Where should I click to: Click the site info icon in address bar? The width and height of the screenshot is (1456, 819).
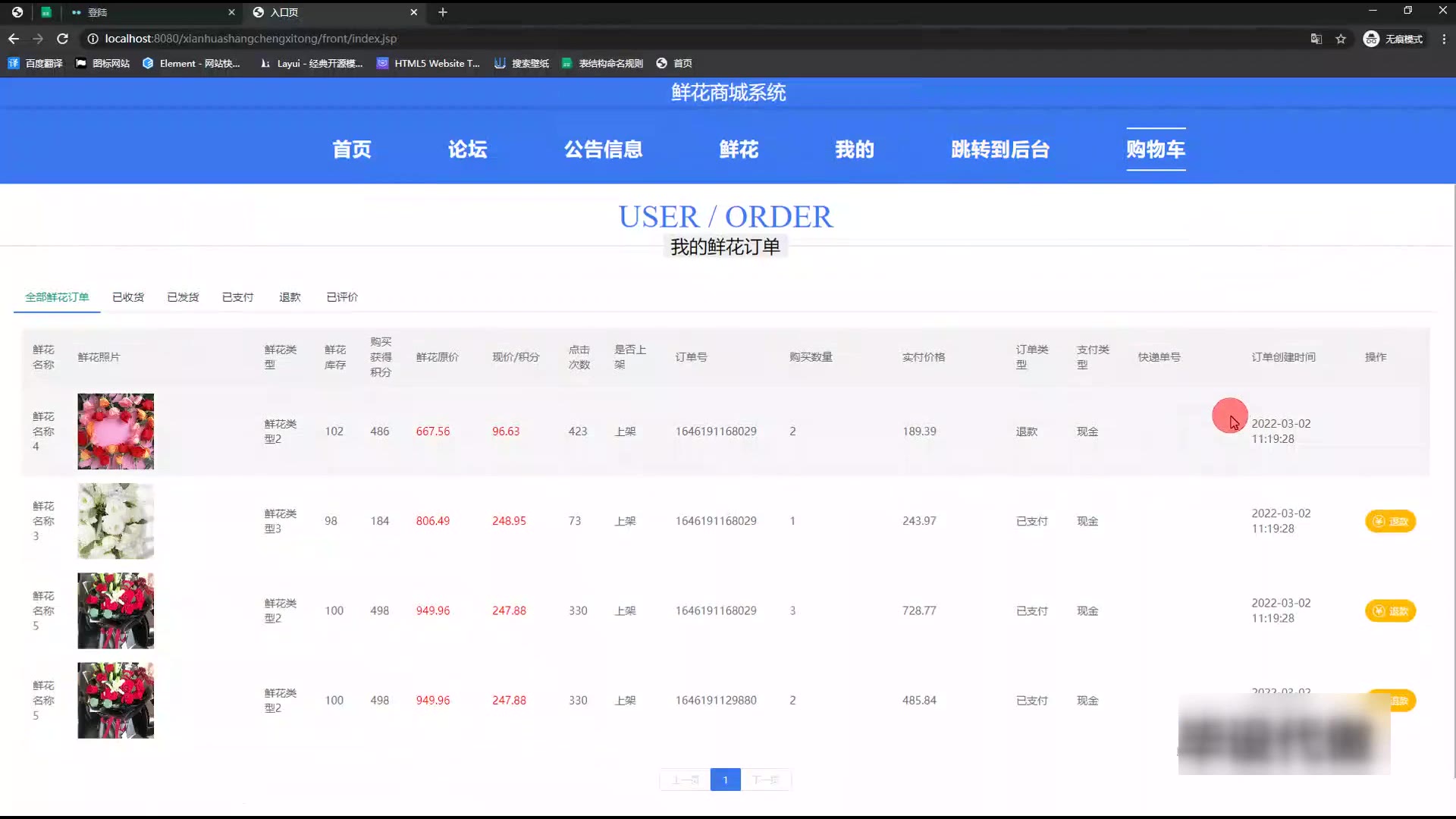(93, 39)
